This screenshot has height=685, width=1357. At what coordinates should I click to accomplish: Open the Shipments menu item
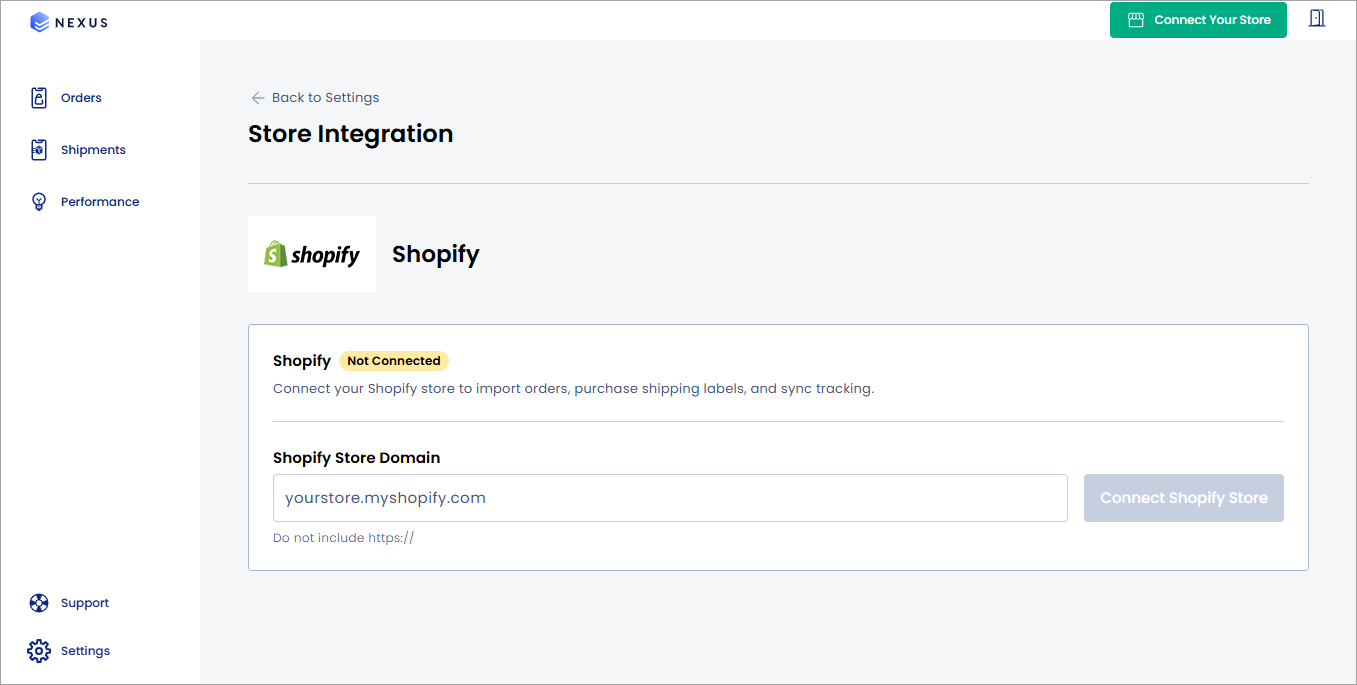pyautogui.click(x=93, y=150)
